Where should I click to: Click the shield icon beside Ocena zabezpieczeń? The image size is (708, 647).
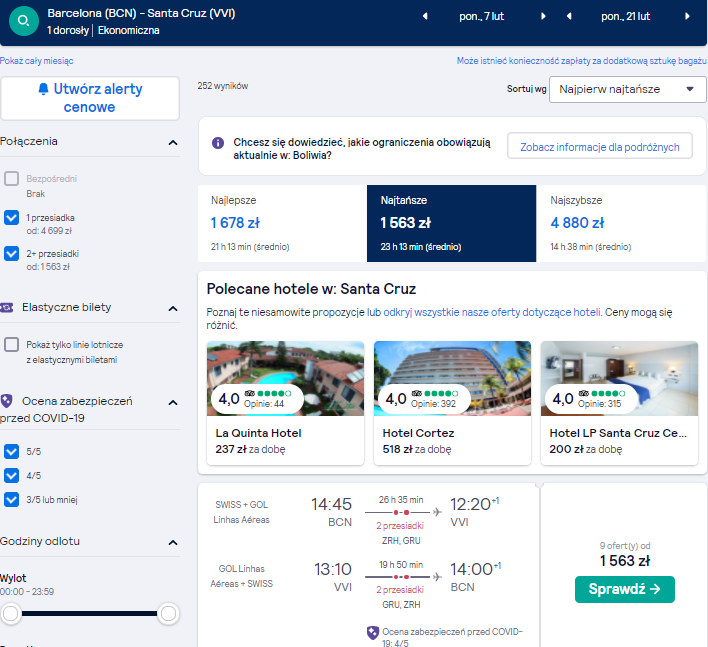coord(6,401)
